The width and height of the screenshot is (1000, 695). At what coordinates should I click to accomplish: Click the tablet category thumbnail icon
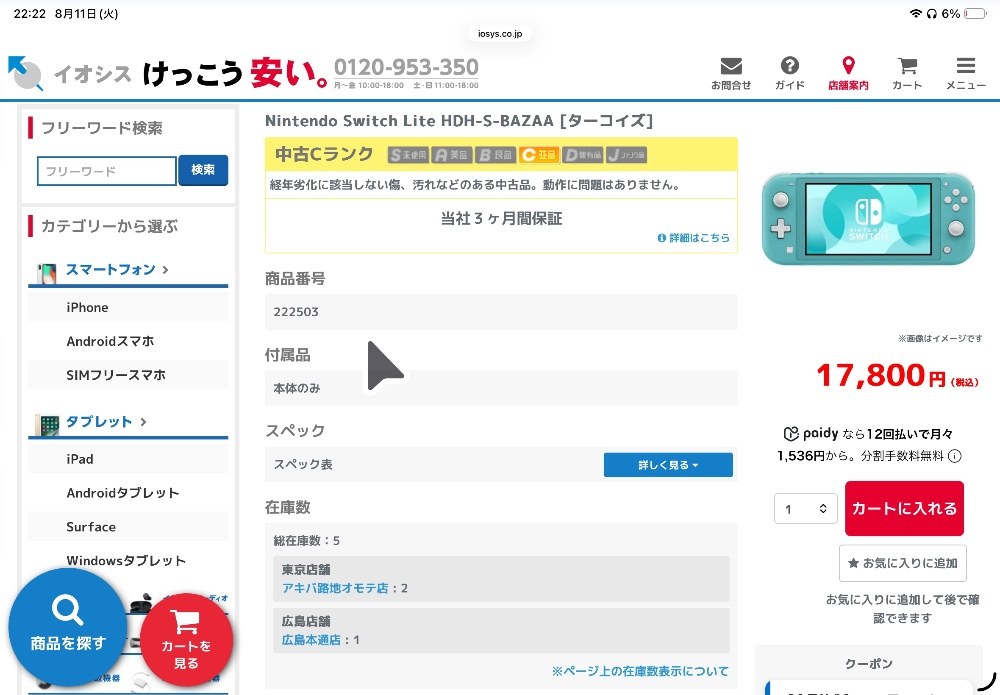point(47,425)
